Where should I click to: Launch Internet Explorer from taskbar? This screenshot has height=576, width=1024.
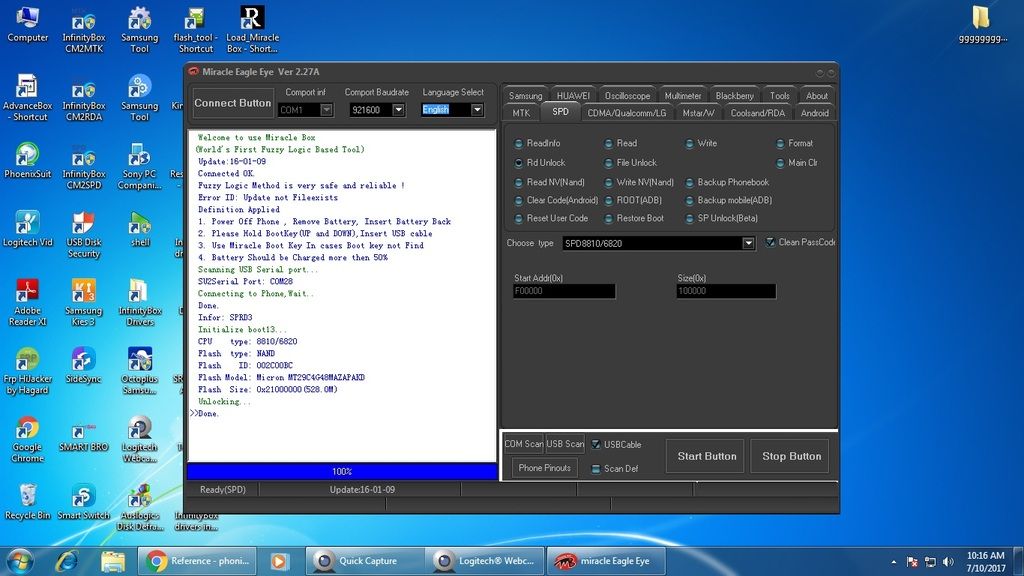pyautogui.click(x=67, y=562)
